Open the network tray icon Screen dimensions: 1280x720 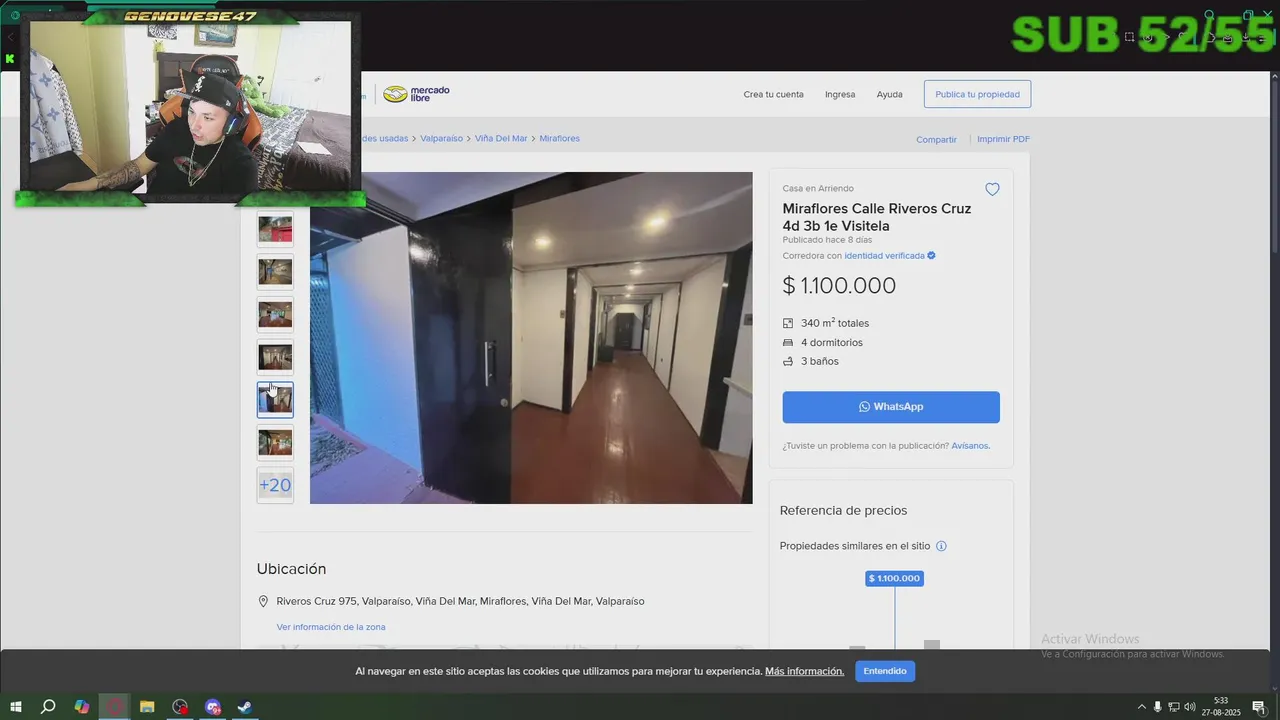click(1174, 707)
